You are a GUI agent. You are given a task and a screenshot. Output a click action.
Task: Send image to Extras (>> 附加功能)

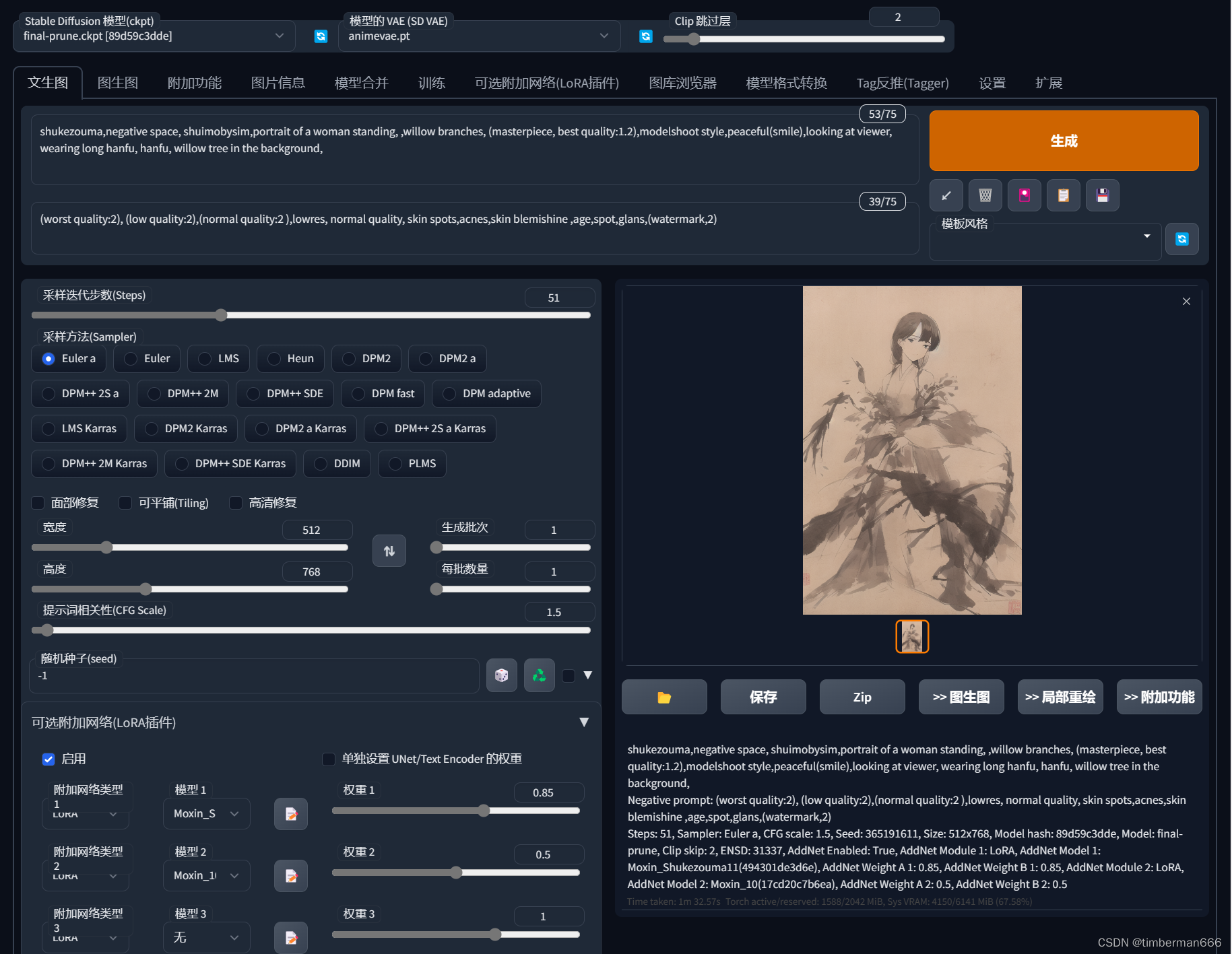click(x=1159, y=697)
